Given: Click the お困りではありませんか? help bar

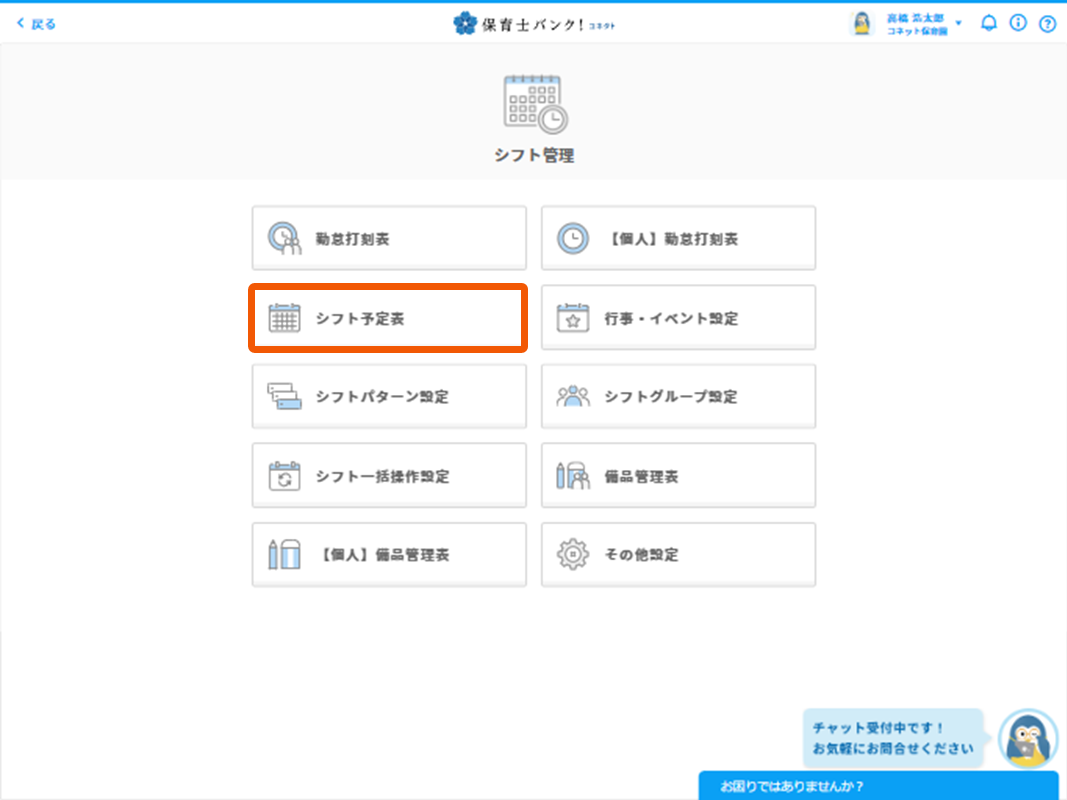Looking at the screenshot, I should [x=878, y=786].
